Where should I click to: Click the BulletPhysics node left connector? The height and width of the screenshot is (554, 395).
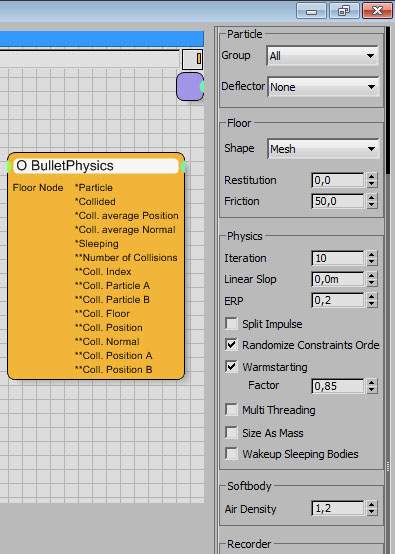tap(8, 166)
